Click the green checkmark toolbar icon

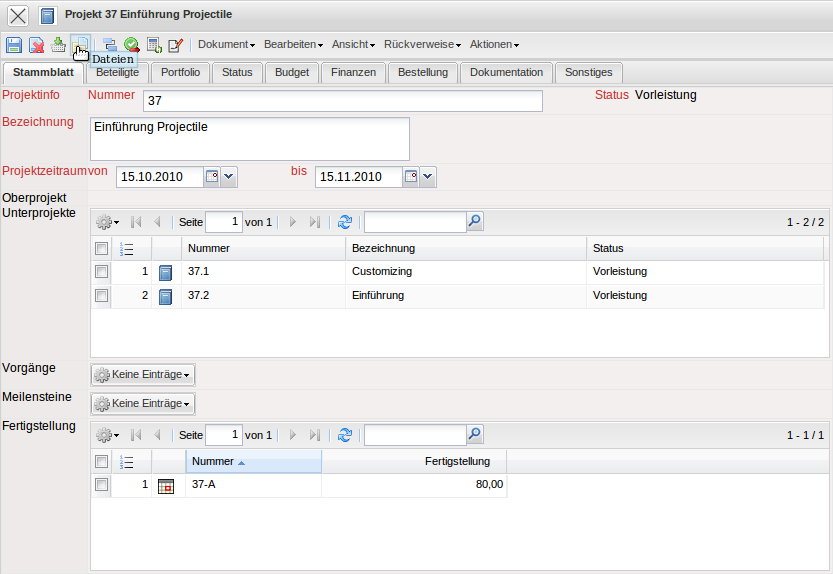131,45
